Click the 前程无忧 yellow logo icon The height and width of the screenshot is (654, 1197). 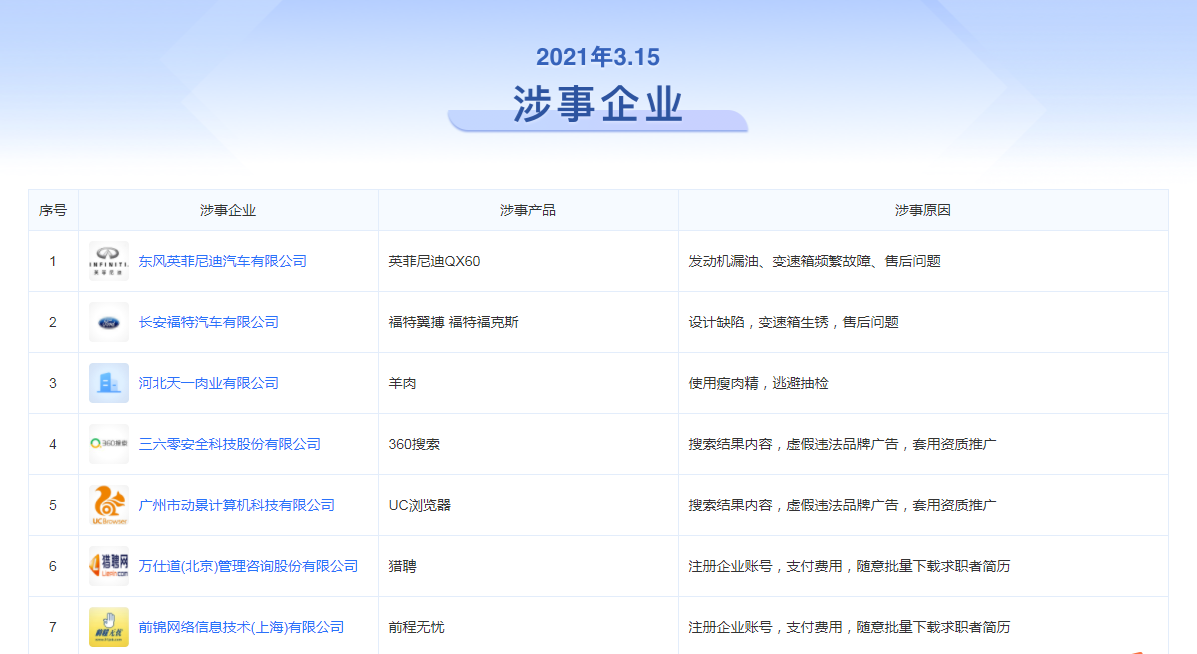[x=108, y=627]
